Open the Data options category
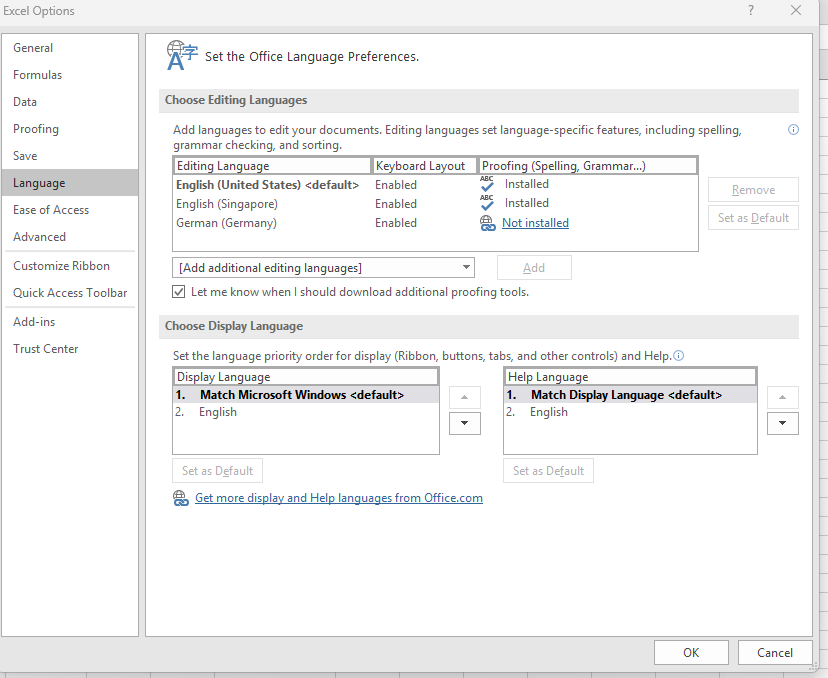828x678 pixels. click(70, 102)
